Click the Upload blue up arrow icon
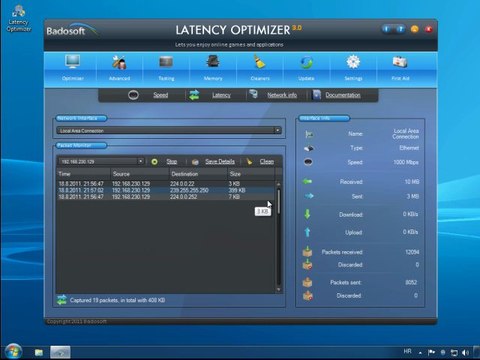This screenshot has width=480, height=360. pos(307,232)
